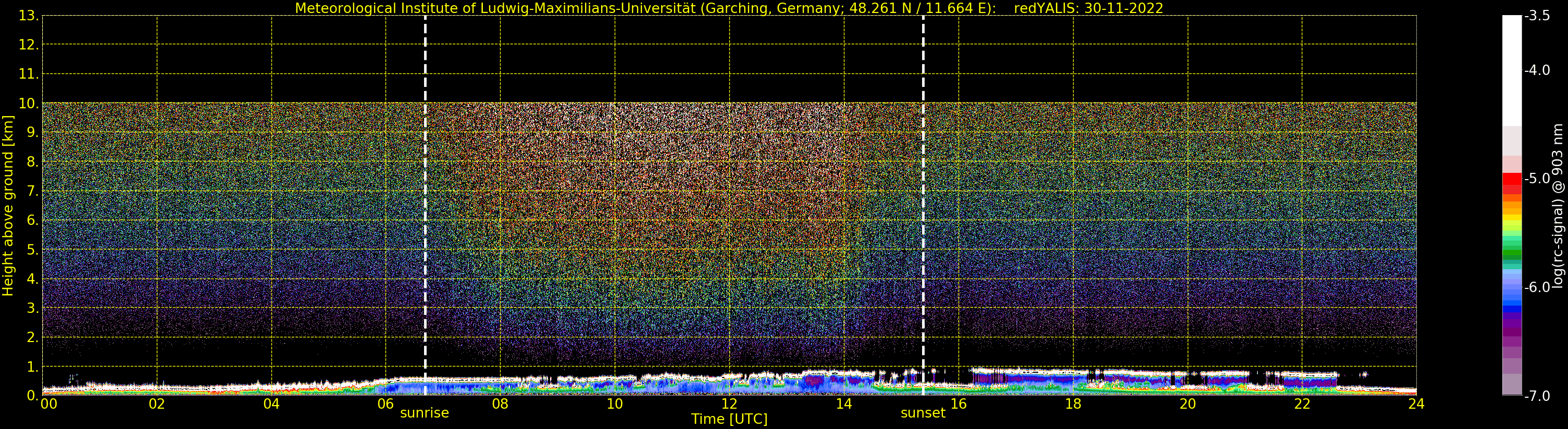Click the 'Time [UTC]' axis label
Image resolution: width=1568 pixels, height=429 pixels.
click(x=729, y=419)
